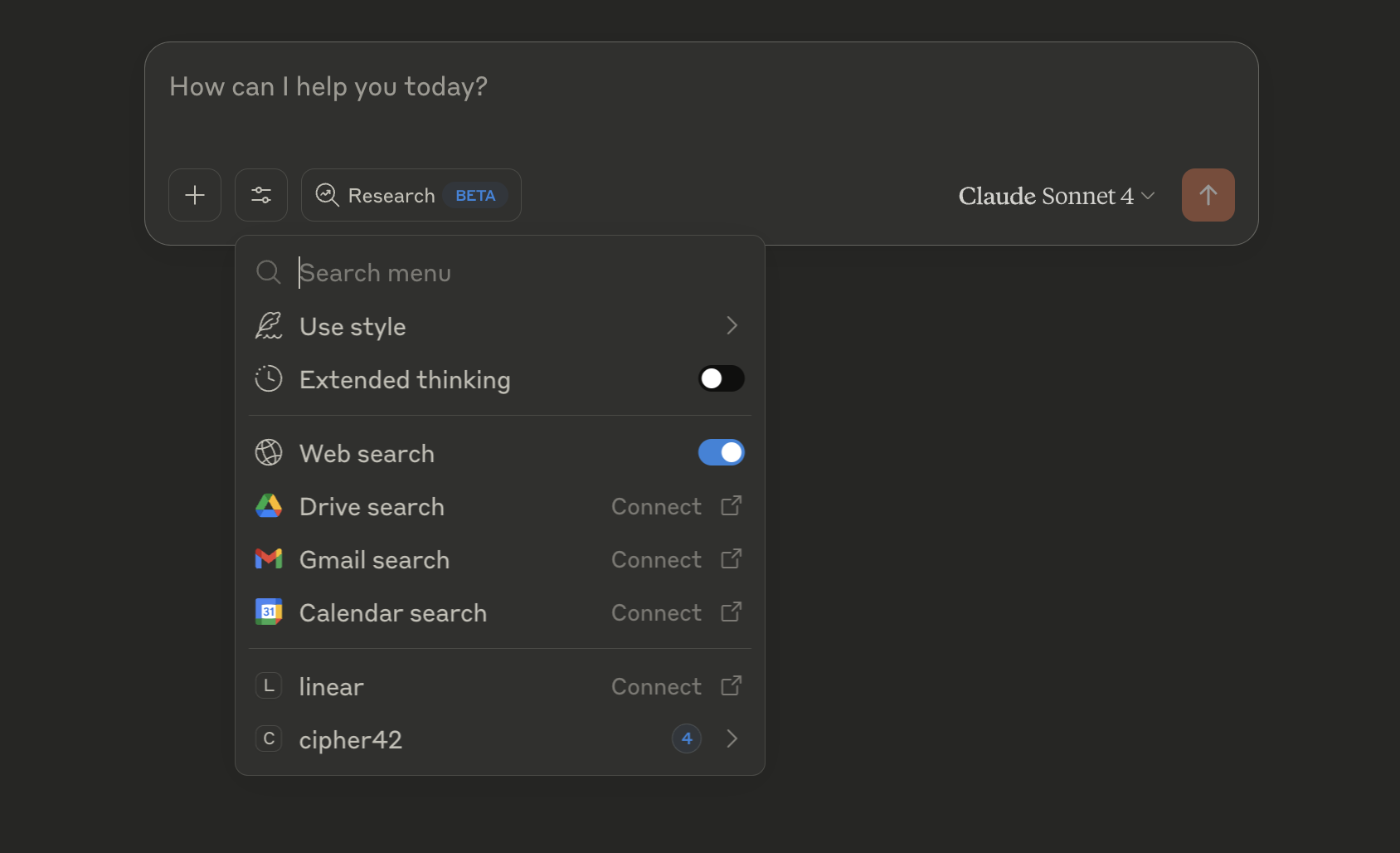Screen dimensions: 1400x853
Task: Click the Research BETA button
Action: [x=411, y=195]
